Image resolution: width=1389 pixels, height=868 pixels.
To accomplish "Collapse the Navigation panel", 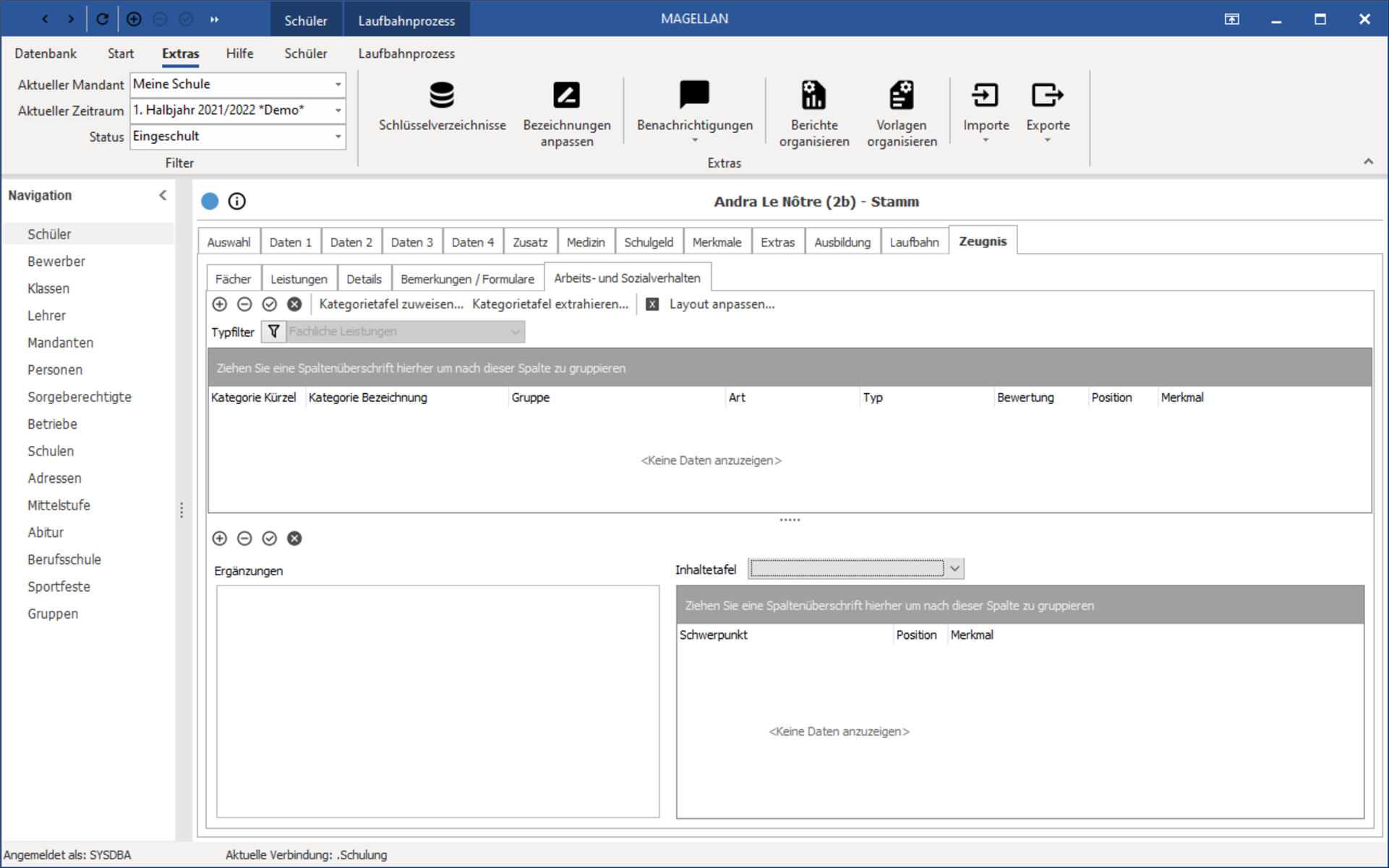I will coord(163,195).
